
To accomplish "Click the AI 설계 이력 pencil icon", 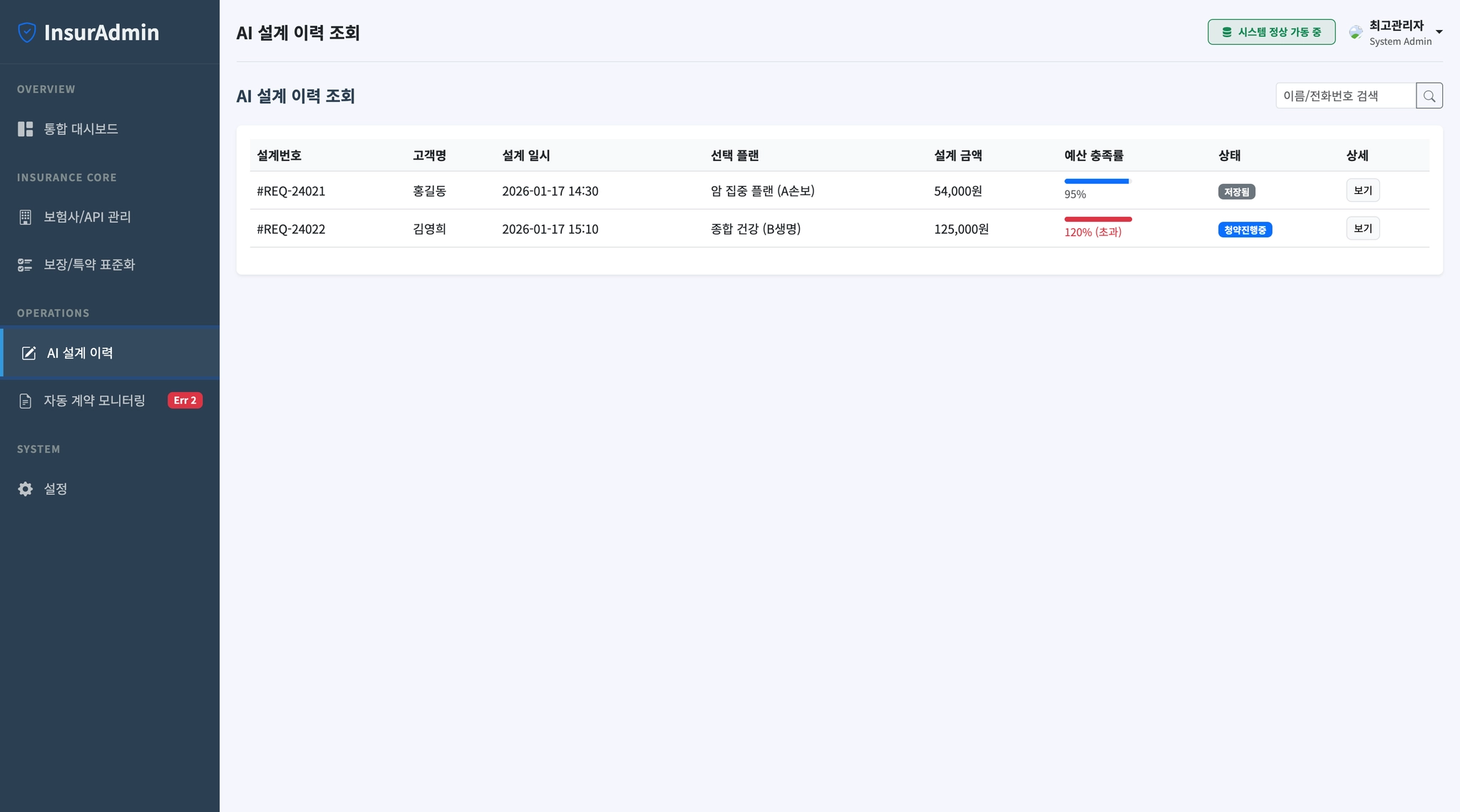I will tap(29, 354).
